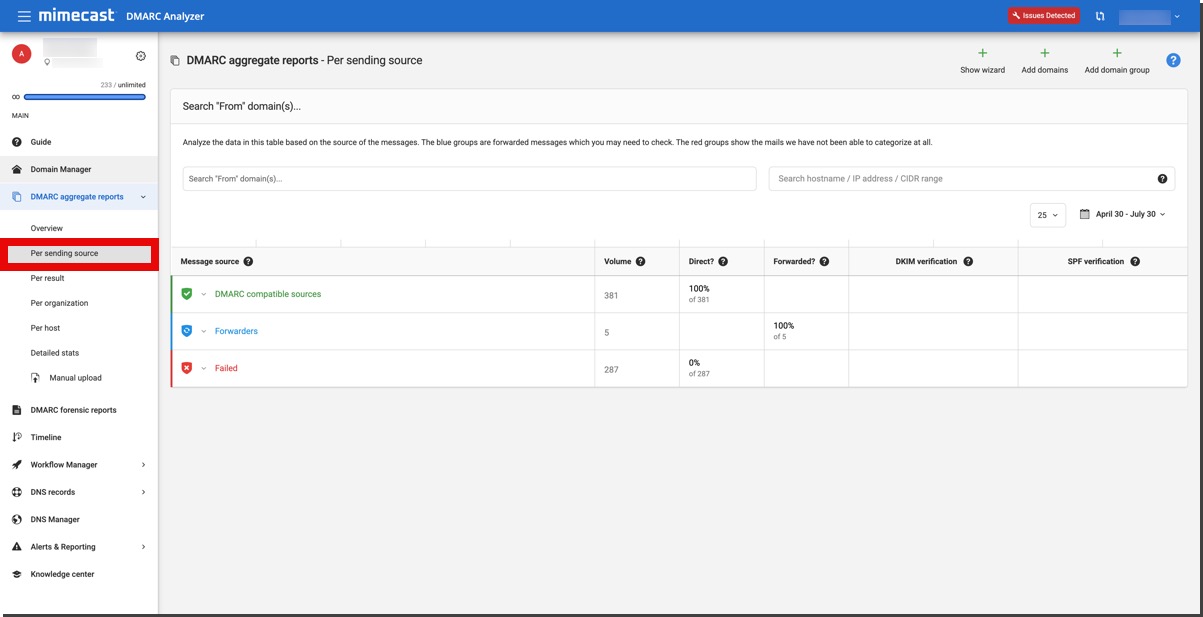Click the DMARC forensic reports document icon
Image resolution: width=1203 pixels, height=617 pixels.
click(17, 410)
